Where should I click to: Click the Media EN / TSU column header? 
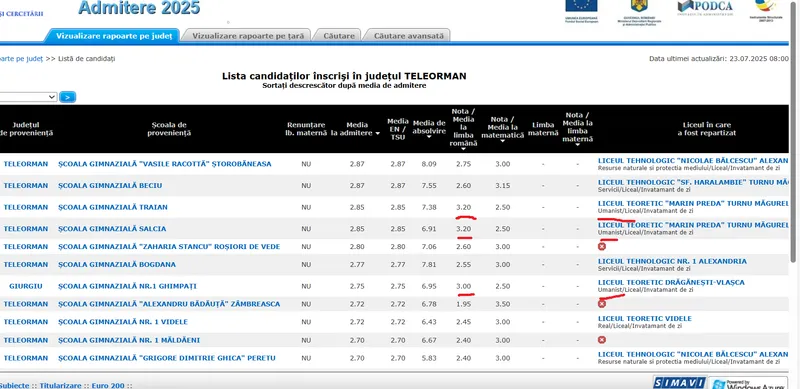coord(397,129)
